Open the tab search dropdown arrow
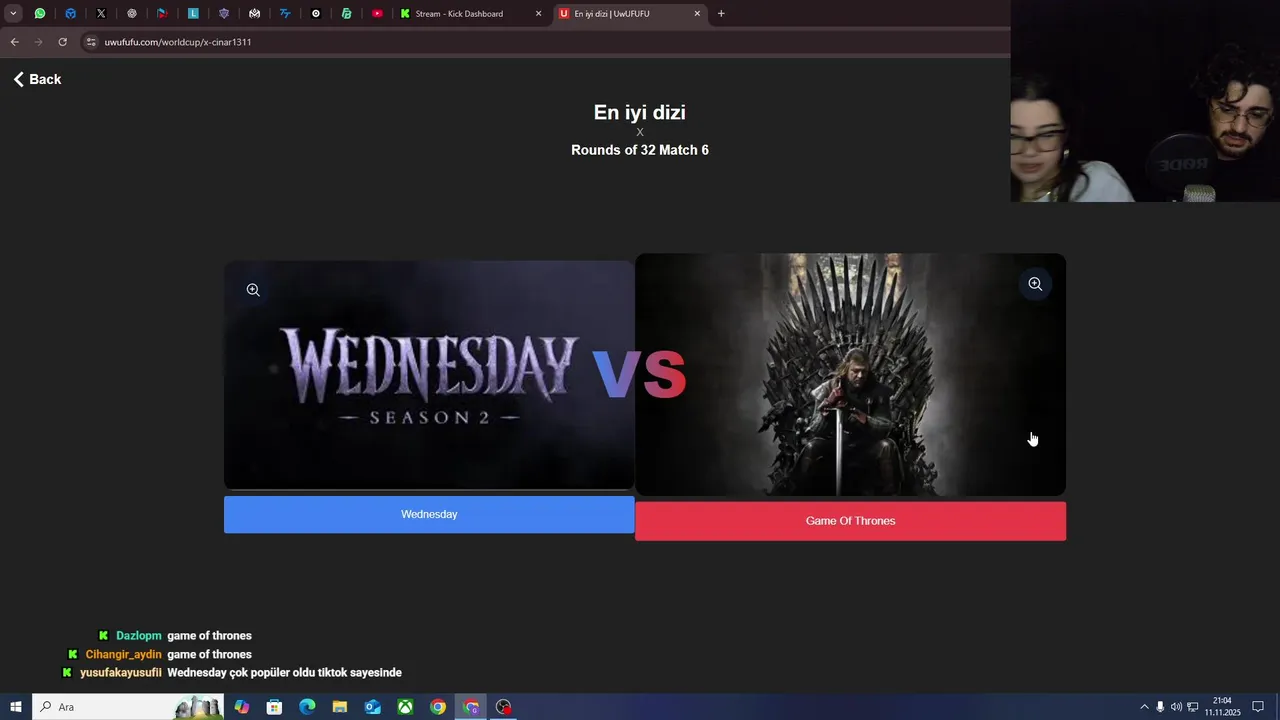Image resolution: width=1280 pixels, height=720 pixels. click(13, 14)
